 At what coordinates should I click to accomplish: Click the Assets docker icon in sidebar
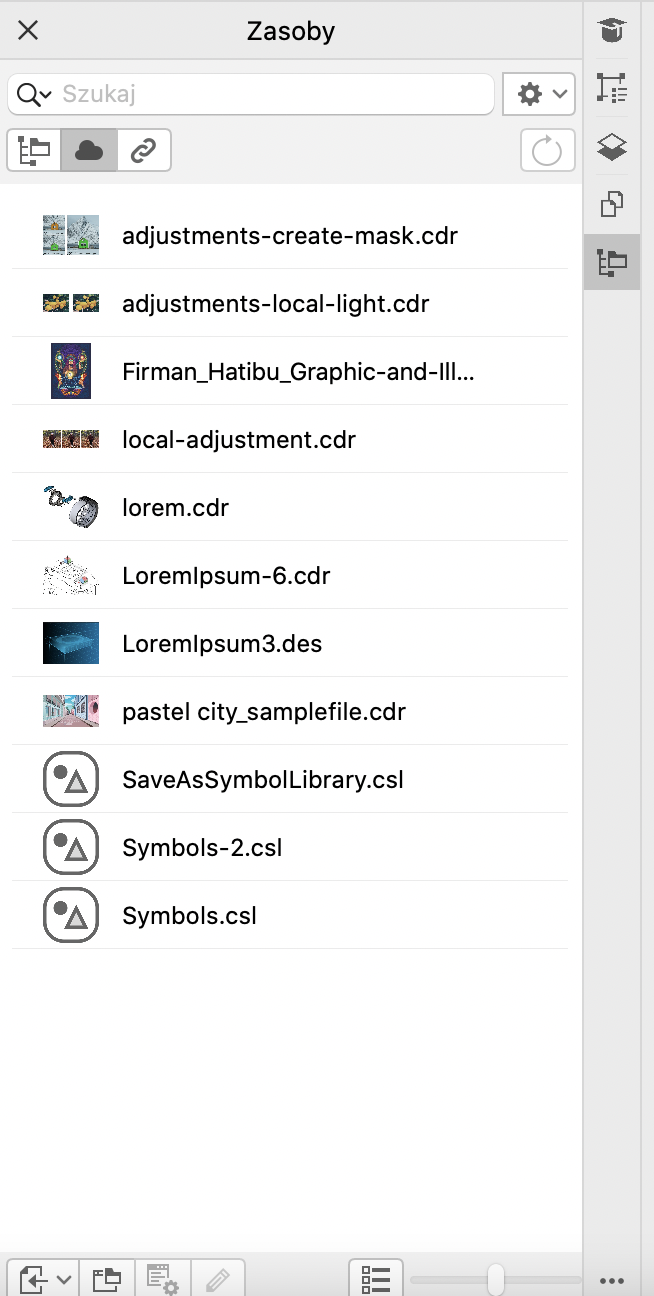click(x=612, y=262)
